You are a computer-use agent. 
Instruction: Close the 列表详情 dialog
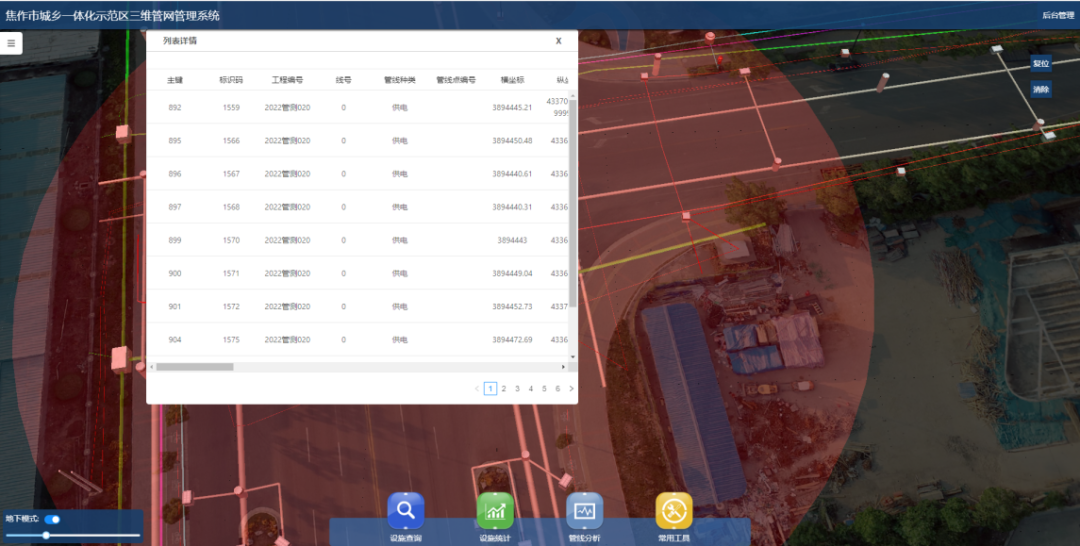558,41
